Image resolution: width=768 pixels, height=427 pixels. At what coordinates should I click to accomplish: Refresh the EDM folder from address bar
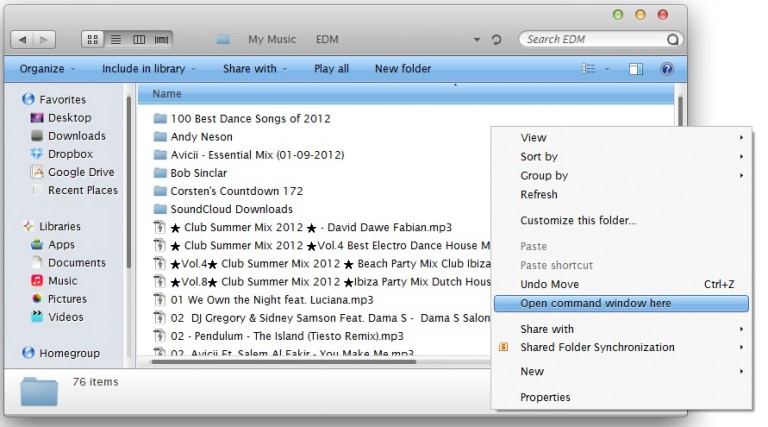point(496,39)
